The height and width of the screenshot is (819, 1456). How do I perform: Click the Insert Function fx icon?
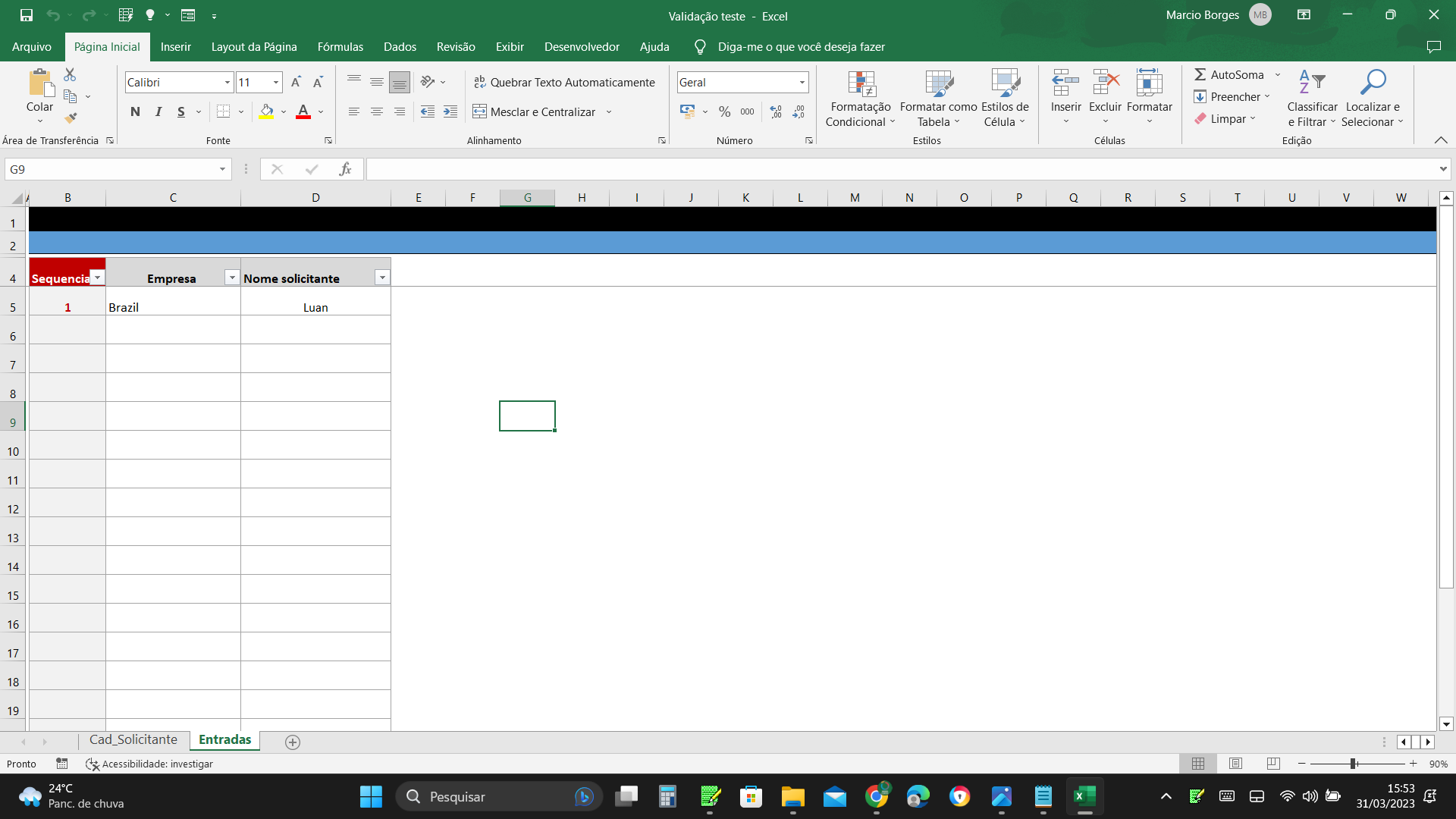[x=346, y=169]
